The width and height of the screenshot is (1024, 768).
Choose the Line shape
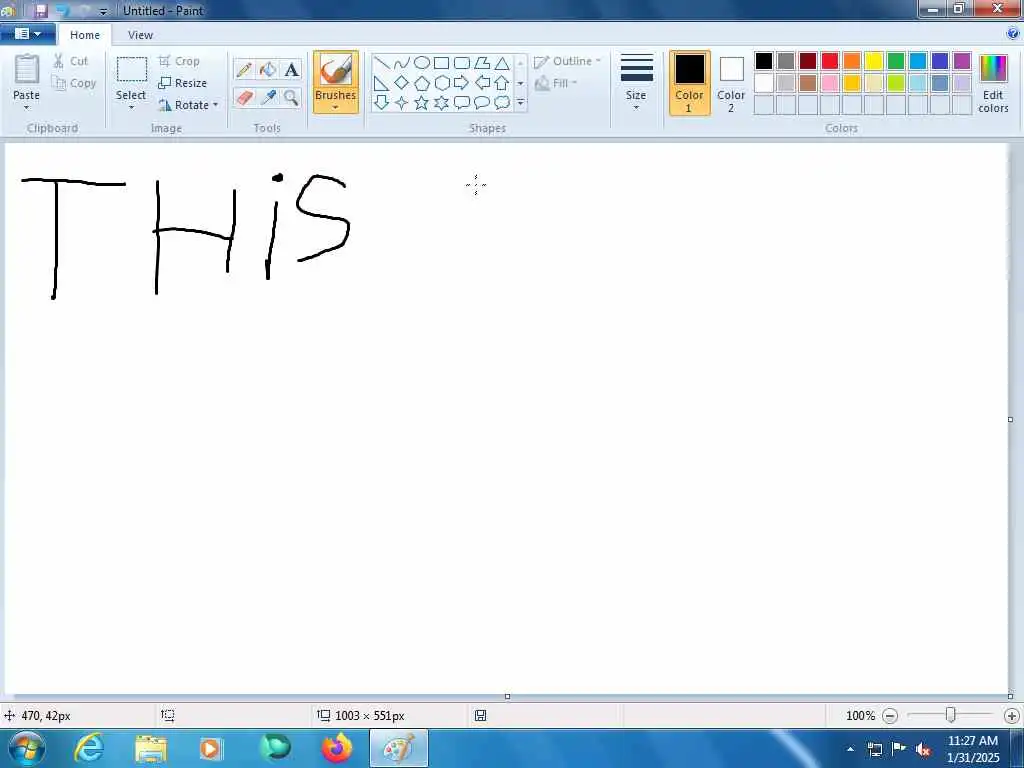[382, 63]
